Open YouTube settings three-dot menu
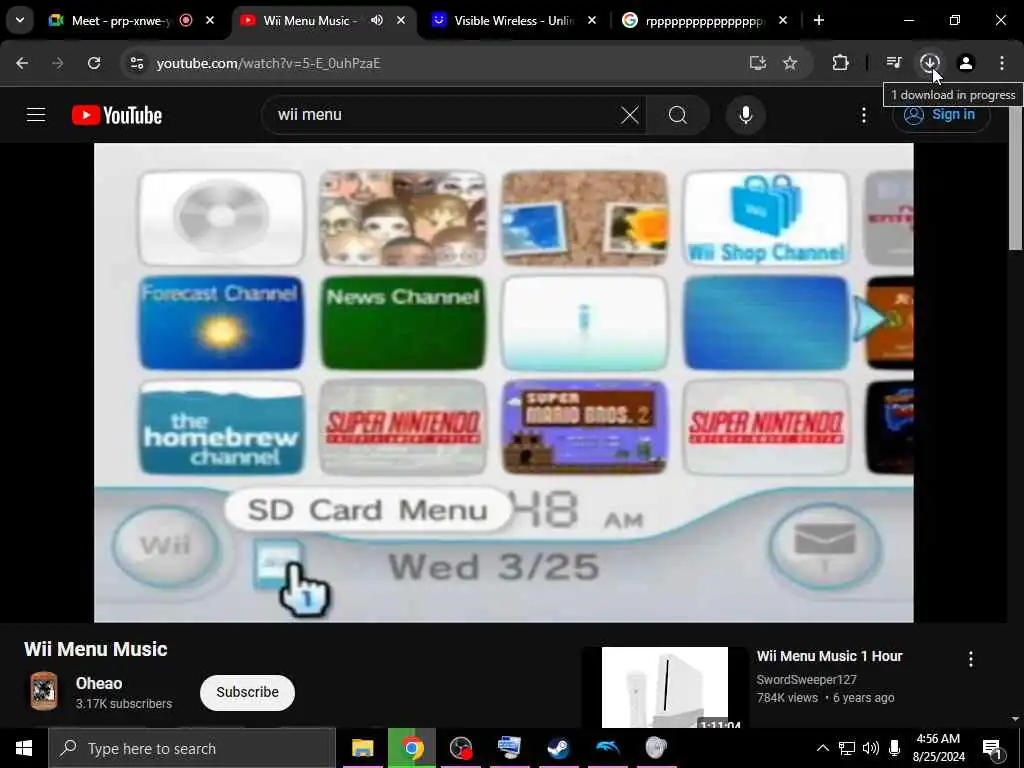 point(863,115)
